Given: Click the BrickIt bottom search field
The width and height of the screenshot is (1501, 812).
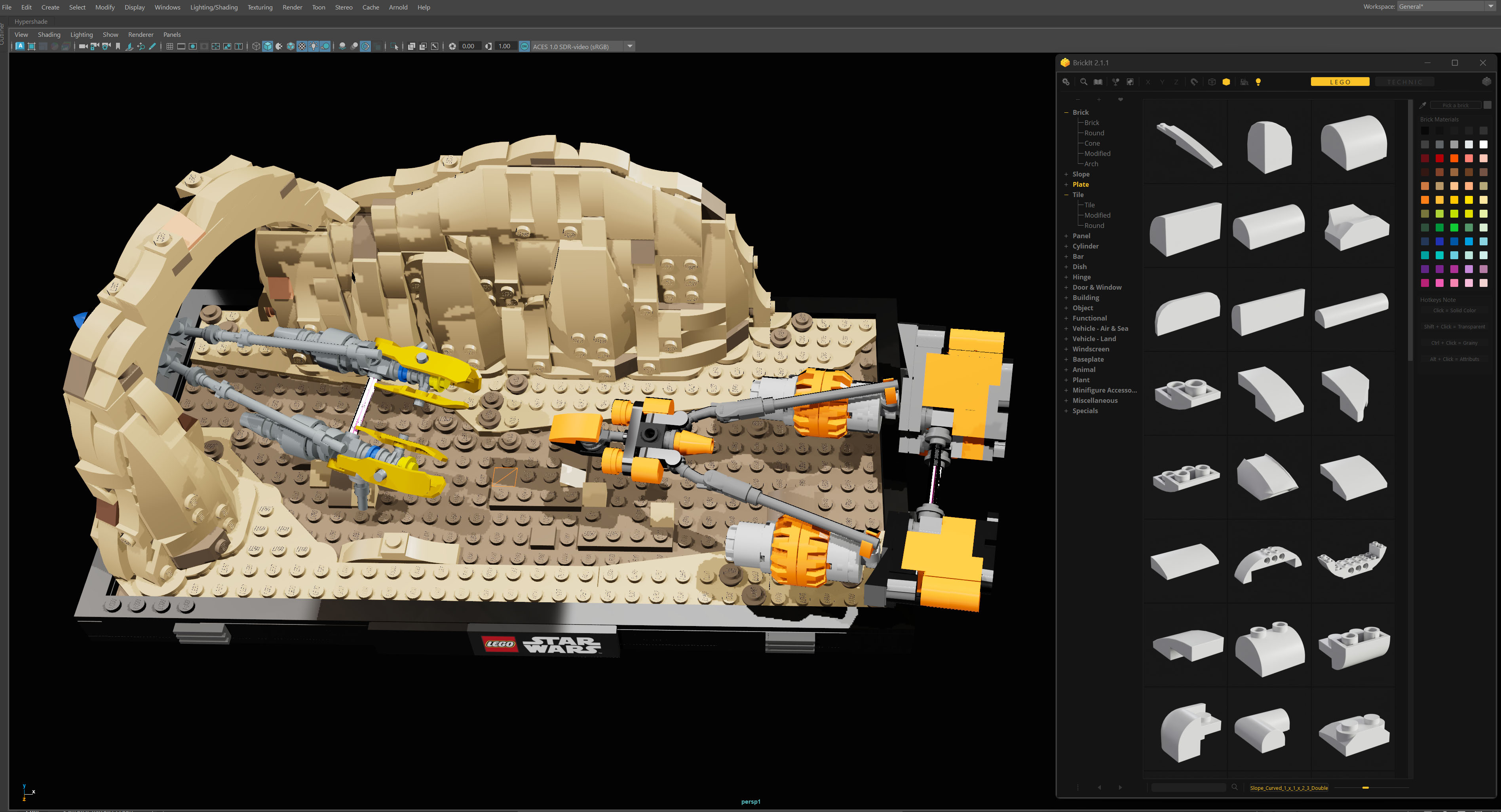Looking at the screenshot, I should (1189, 787).
